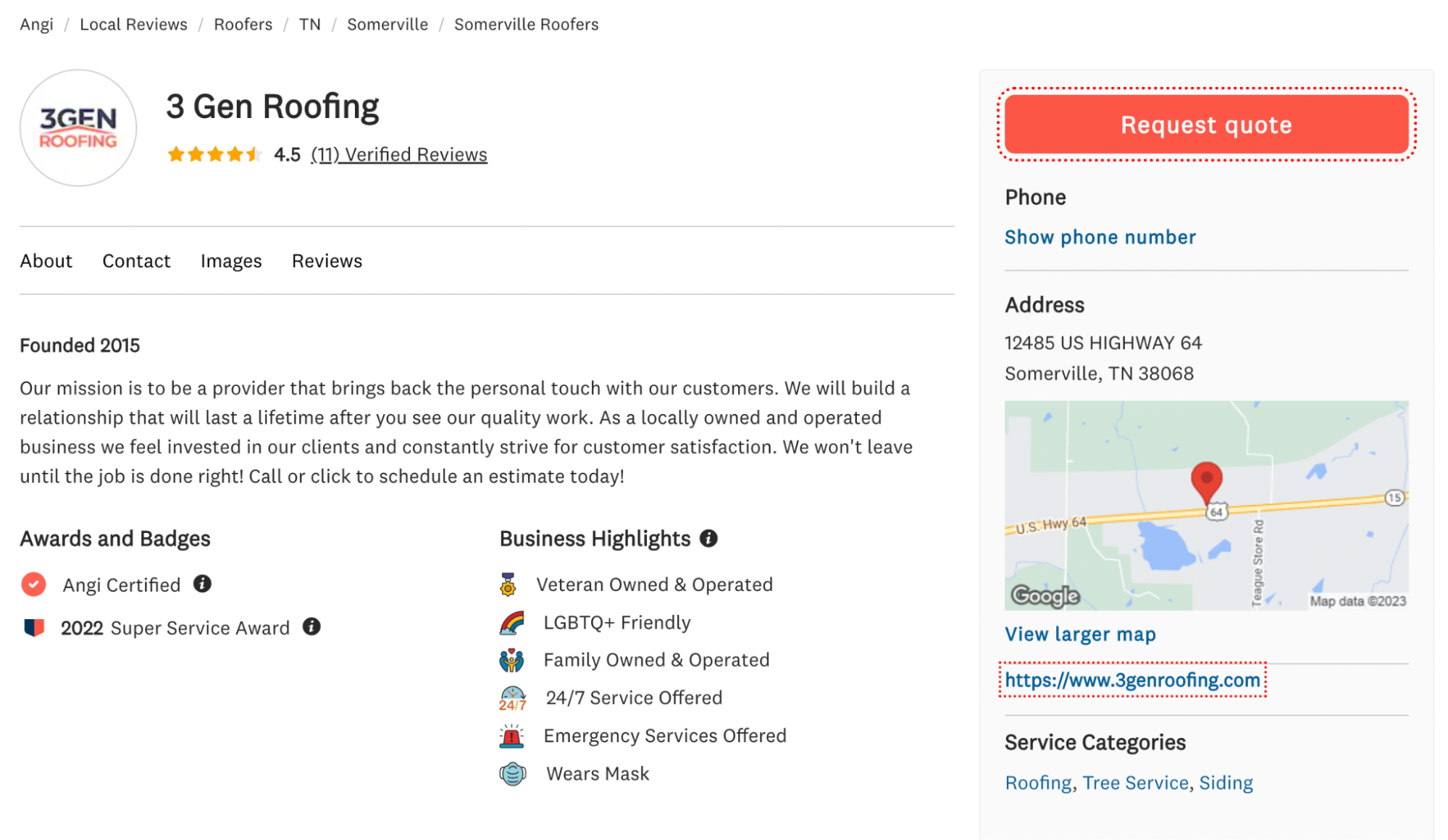Click the Wears Mask shield icon
Screen dimensions: 1448x840
[x=511, y=773]
